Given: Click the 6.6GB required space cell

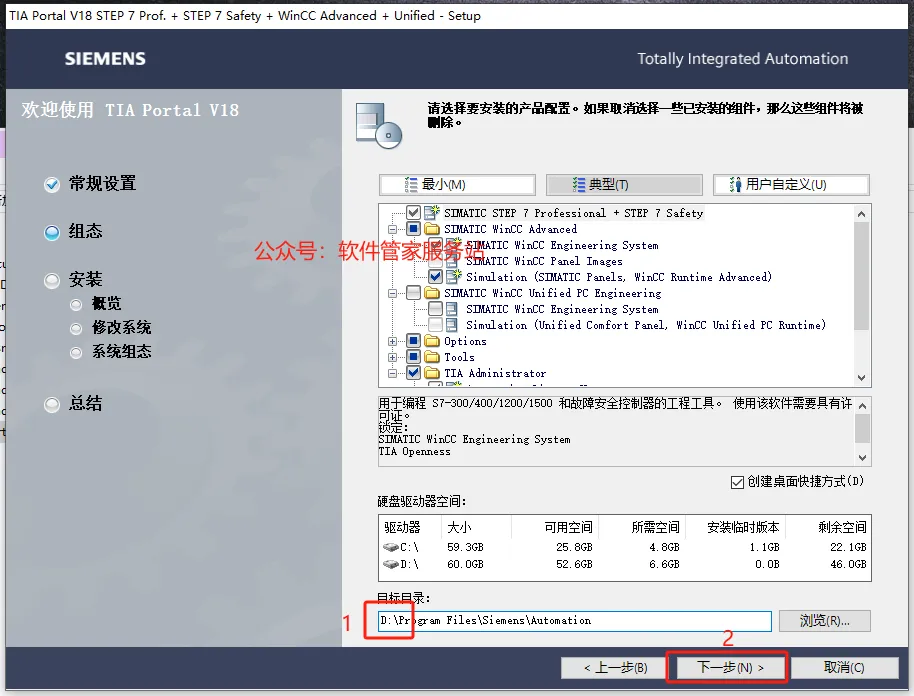Looking at the screenshot, I should click(665, 564).
